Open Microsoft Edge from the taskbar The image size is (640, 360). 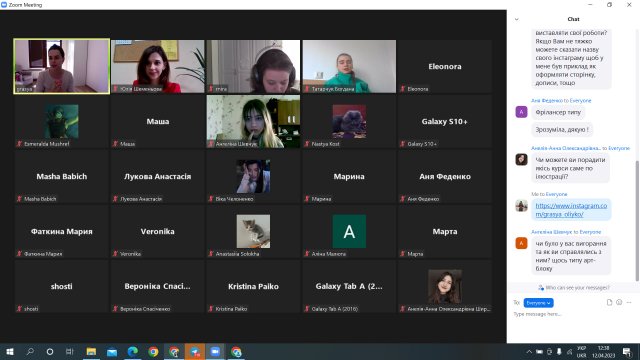tap(132, 351)
